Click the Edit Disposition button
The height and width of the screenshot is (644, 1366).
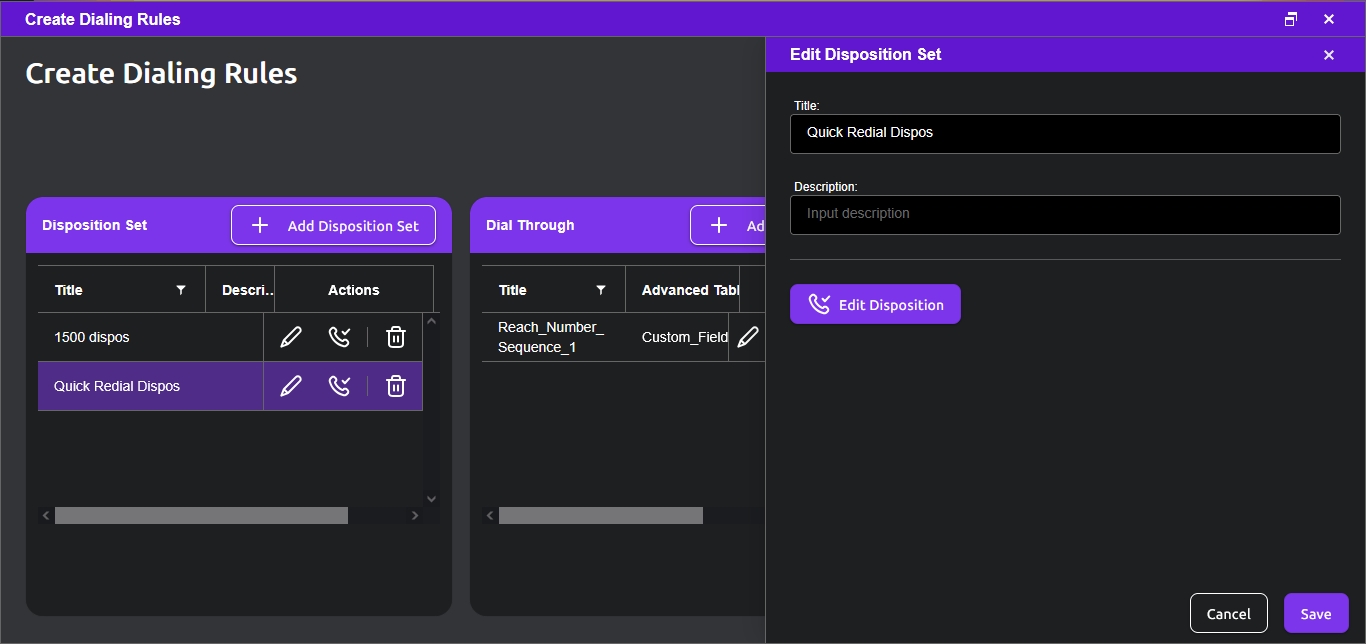pyautogui.click(x=875, y=304)
